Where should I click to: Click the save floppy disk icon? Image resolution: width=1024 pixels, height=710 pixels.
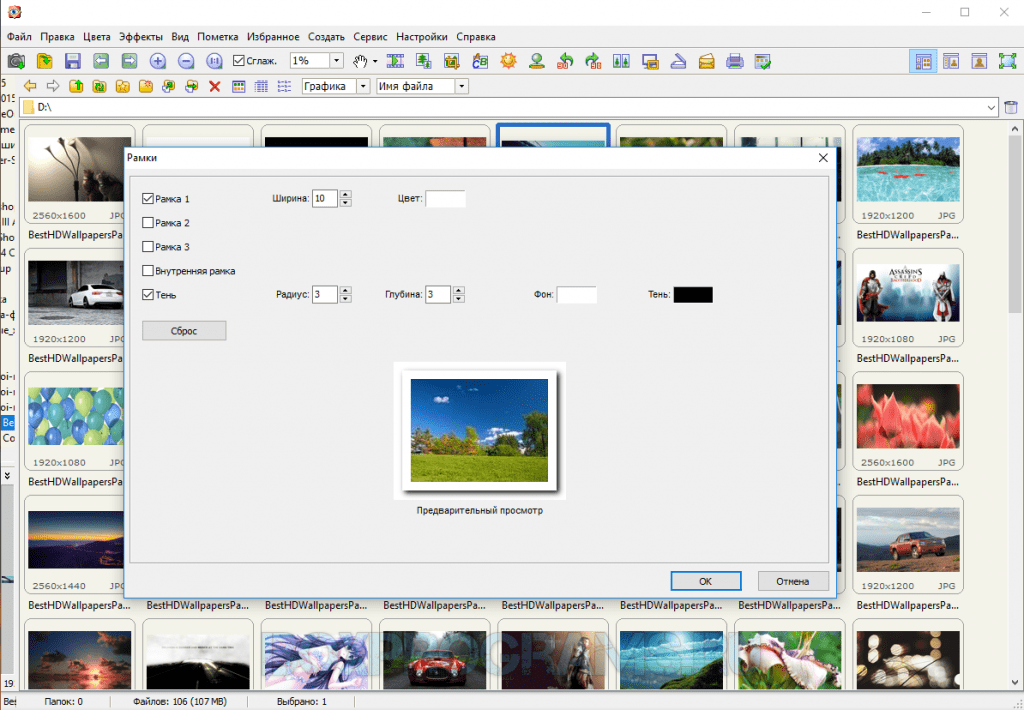point(72,61)
